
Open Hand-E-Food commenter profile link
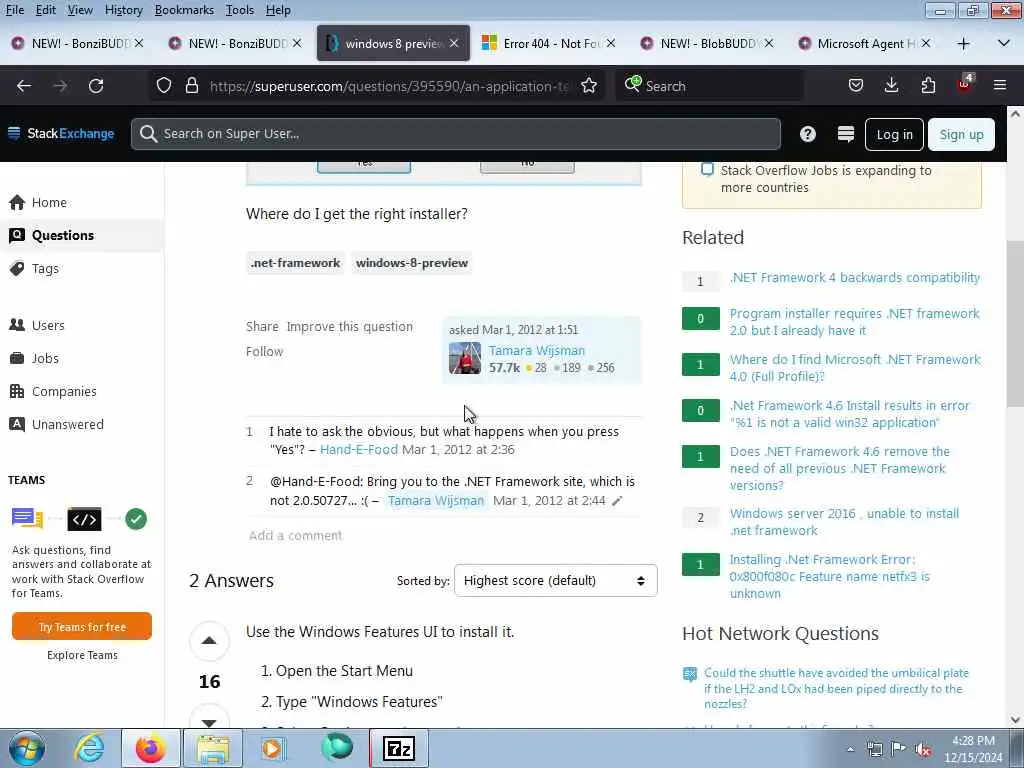pos(359,449)
